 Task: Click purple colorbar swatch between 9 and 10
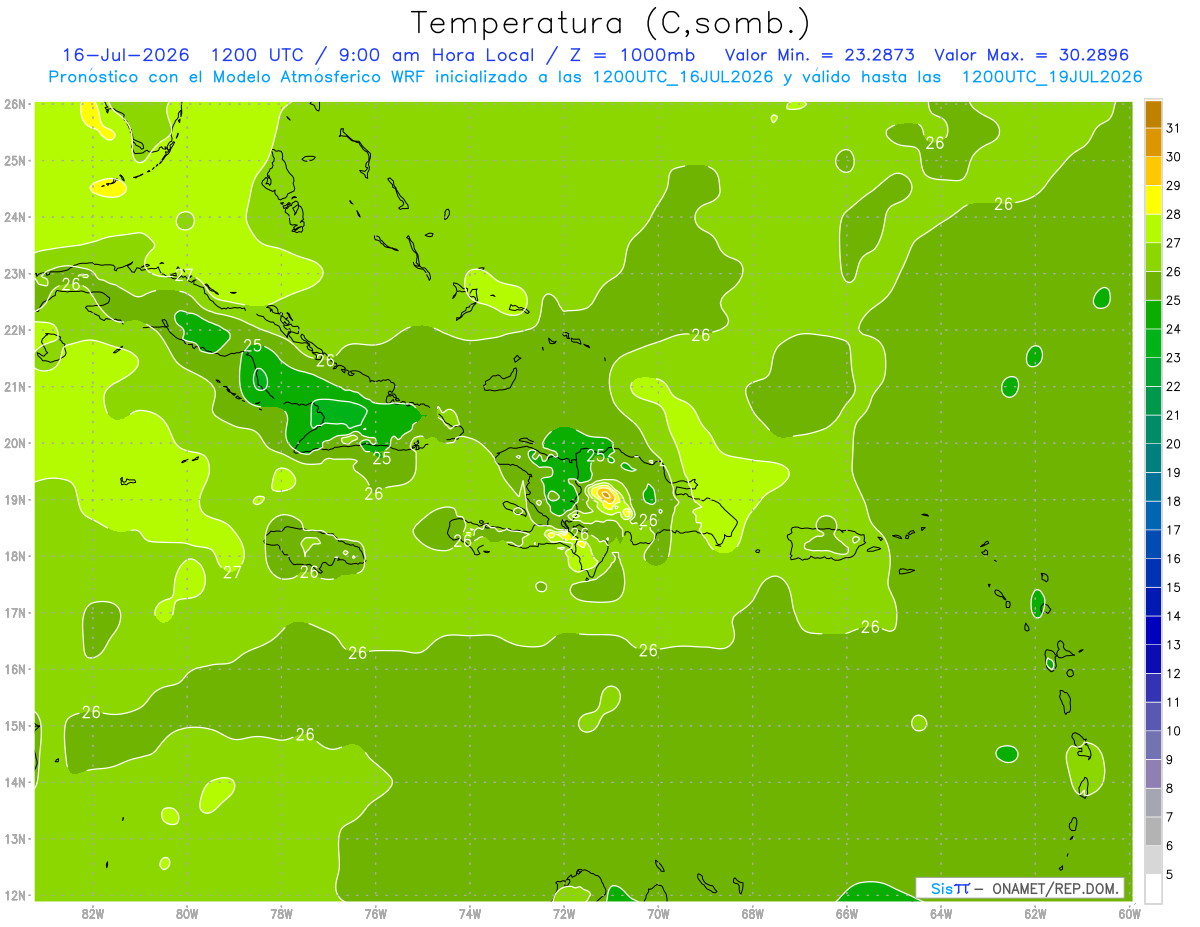click(x=1153, y=745)
